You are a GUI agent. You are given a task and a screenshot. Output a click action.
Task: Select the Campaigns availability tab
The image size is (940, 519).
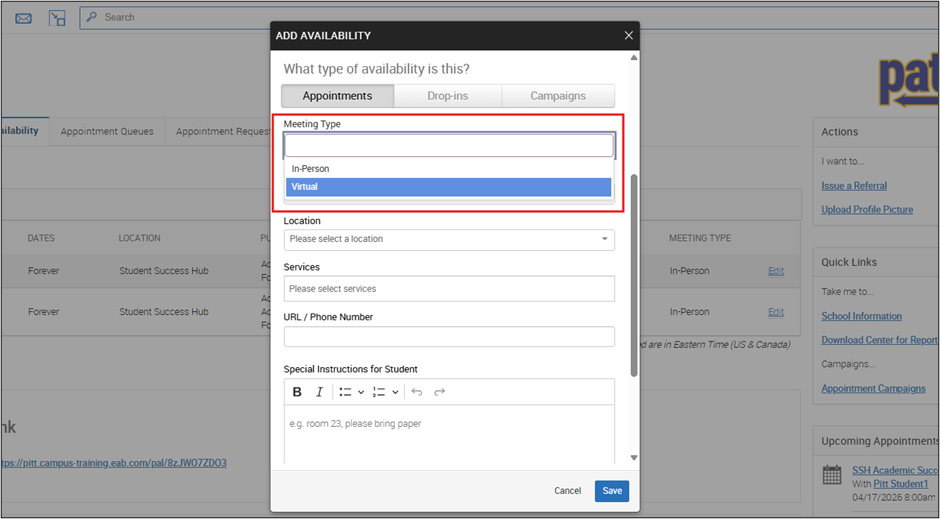point(558,96)
